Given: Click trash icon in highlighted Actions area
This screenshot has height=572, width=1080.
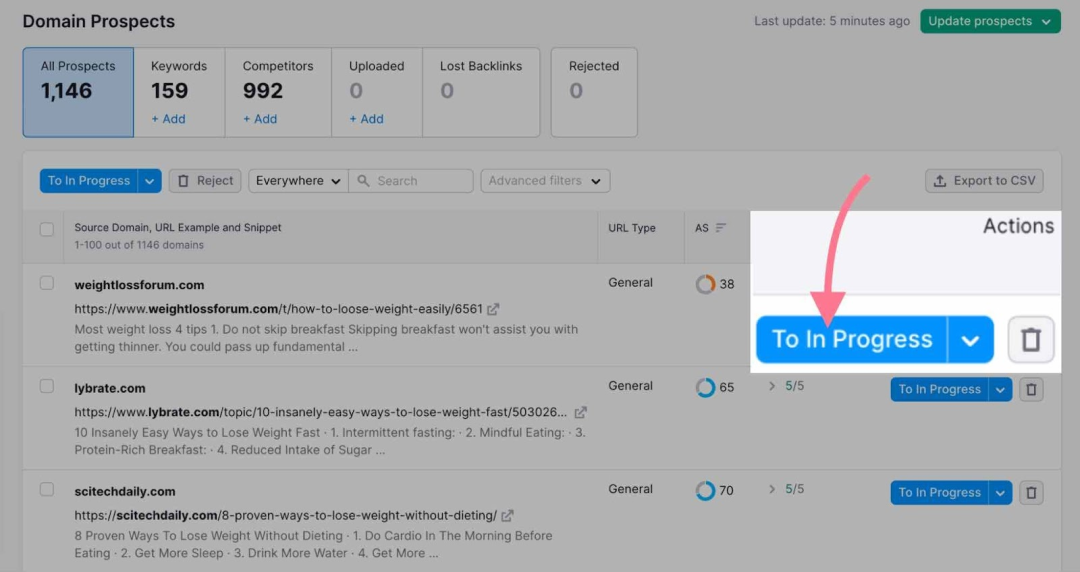Looking at the screenshot, I should pos(1030,340).
